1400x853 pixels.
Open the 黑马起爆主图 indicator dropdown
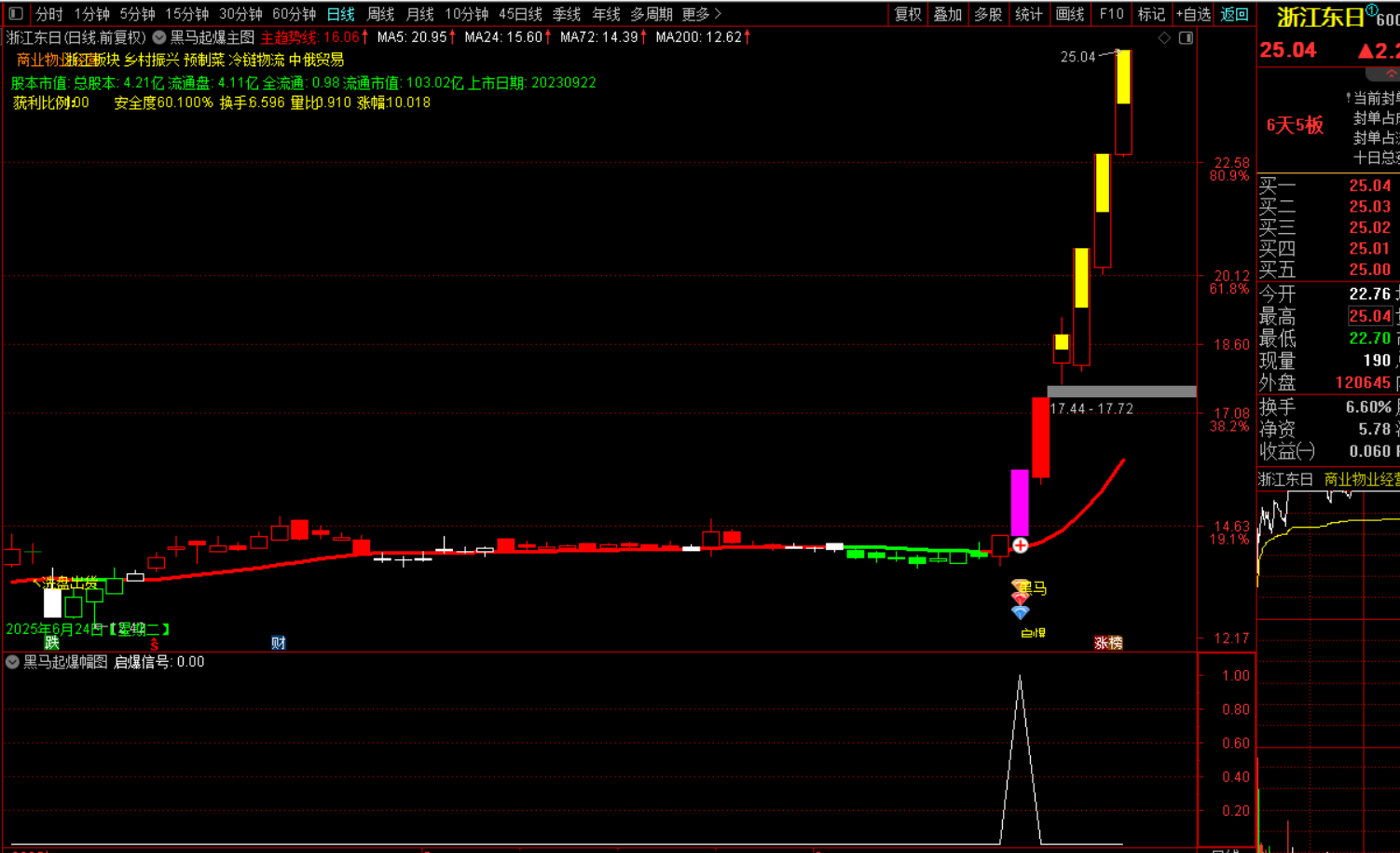coord(159,37)
